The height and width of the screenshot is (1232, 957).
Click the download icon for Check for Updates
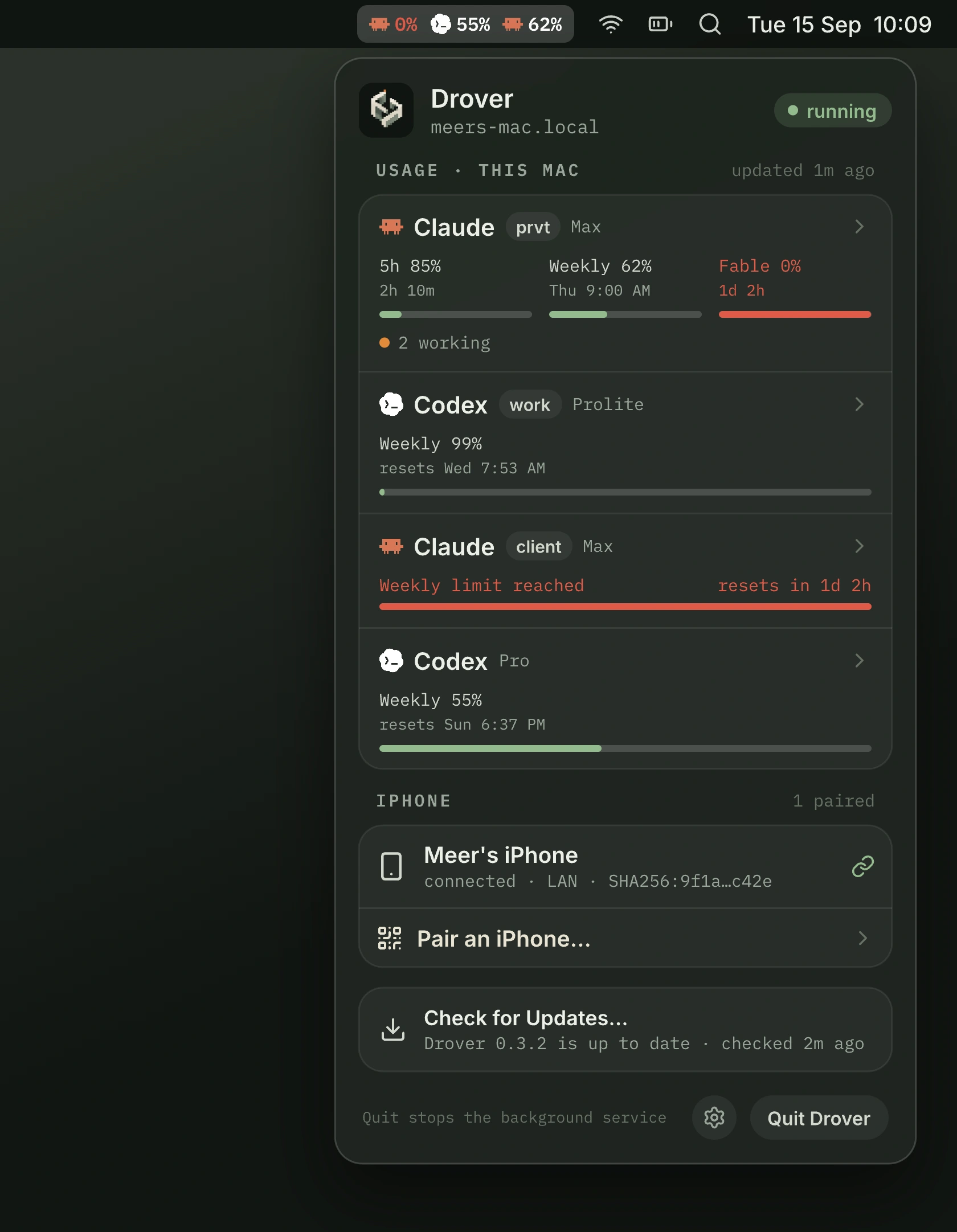click(x=393, y=1029)
